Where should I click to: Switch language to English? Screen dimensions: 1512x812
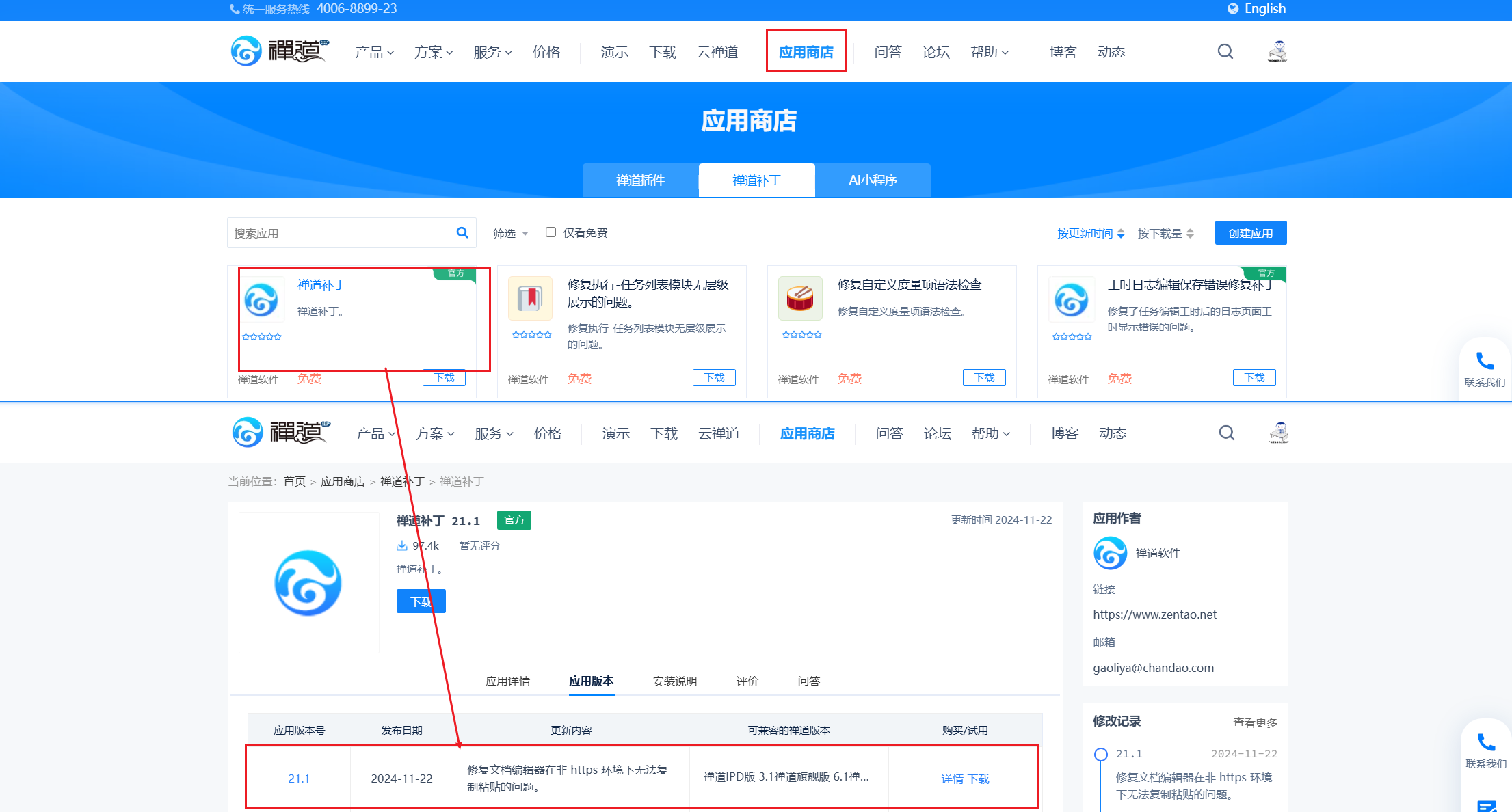pyautogui.click(x=1264, y=9)
